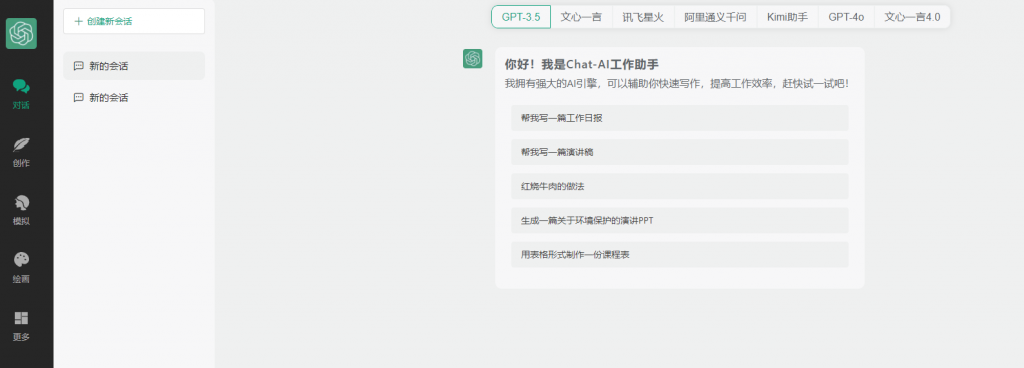This screenshot has height=368, width=1024.
Task: Click the 模拟 label in sidebar
Action: click(22, 221)
